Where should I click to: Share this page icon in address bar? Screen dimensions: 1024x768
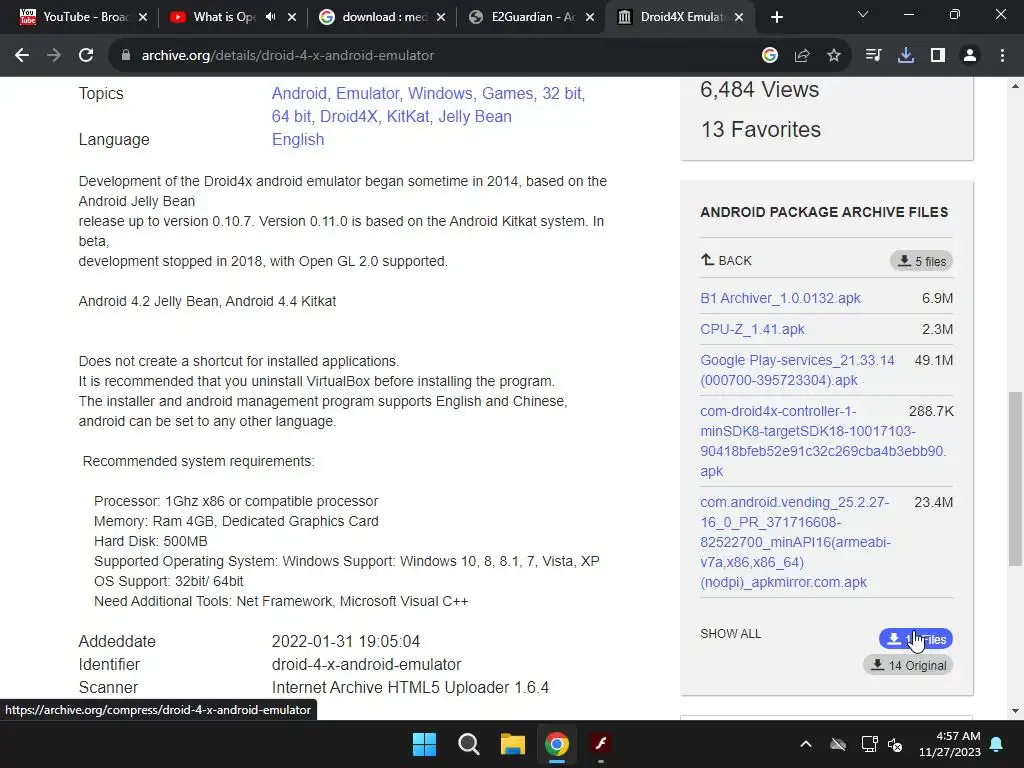pos(802,56)
